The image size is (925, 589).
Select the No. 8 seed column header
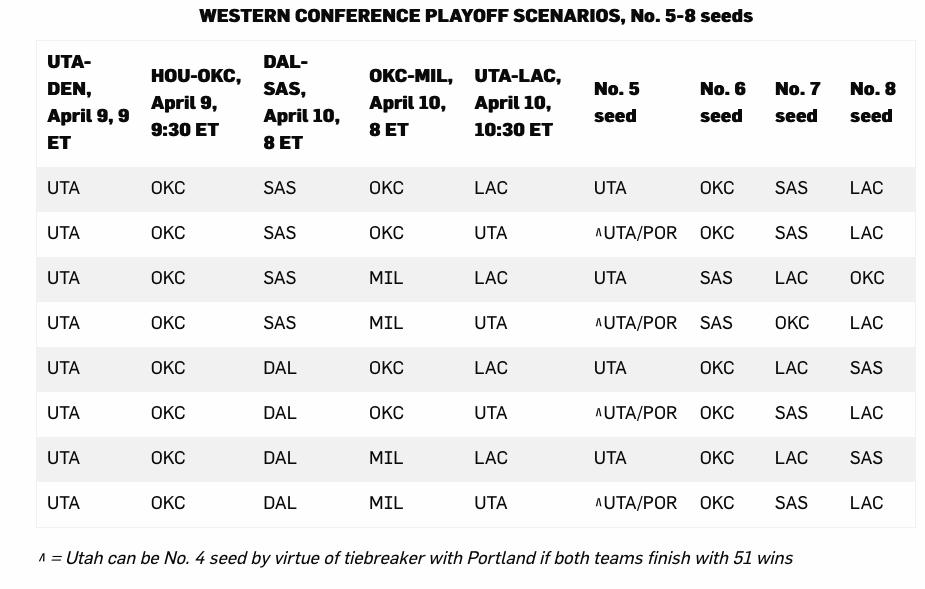872,102
